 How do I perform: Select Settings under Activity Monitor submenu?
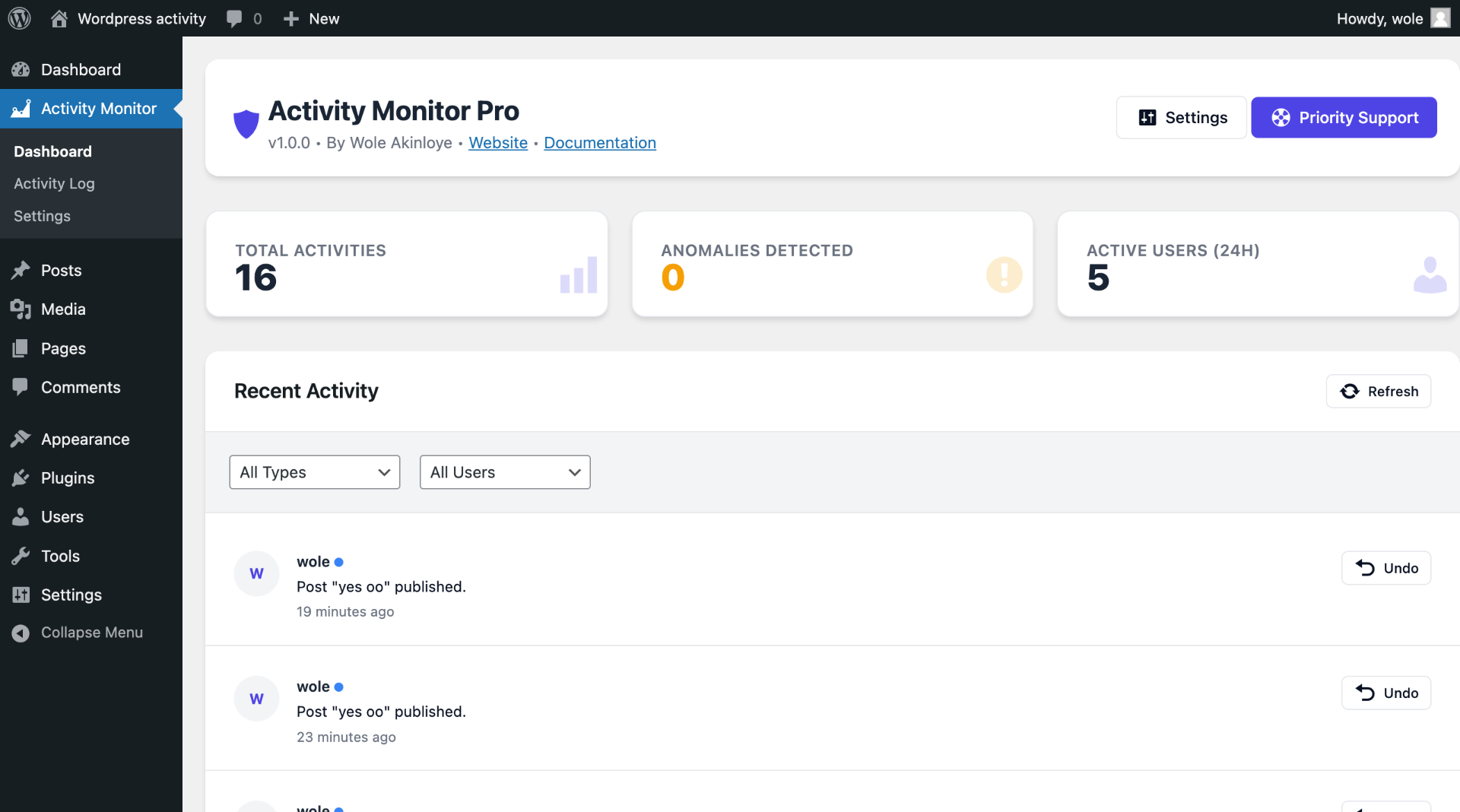42,216
